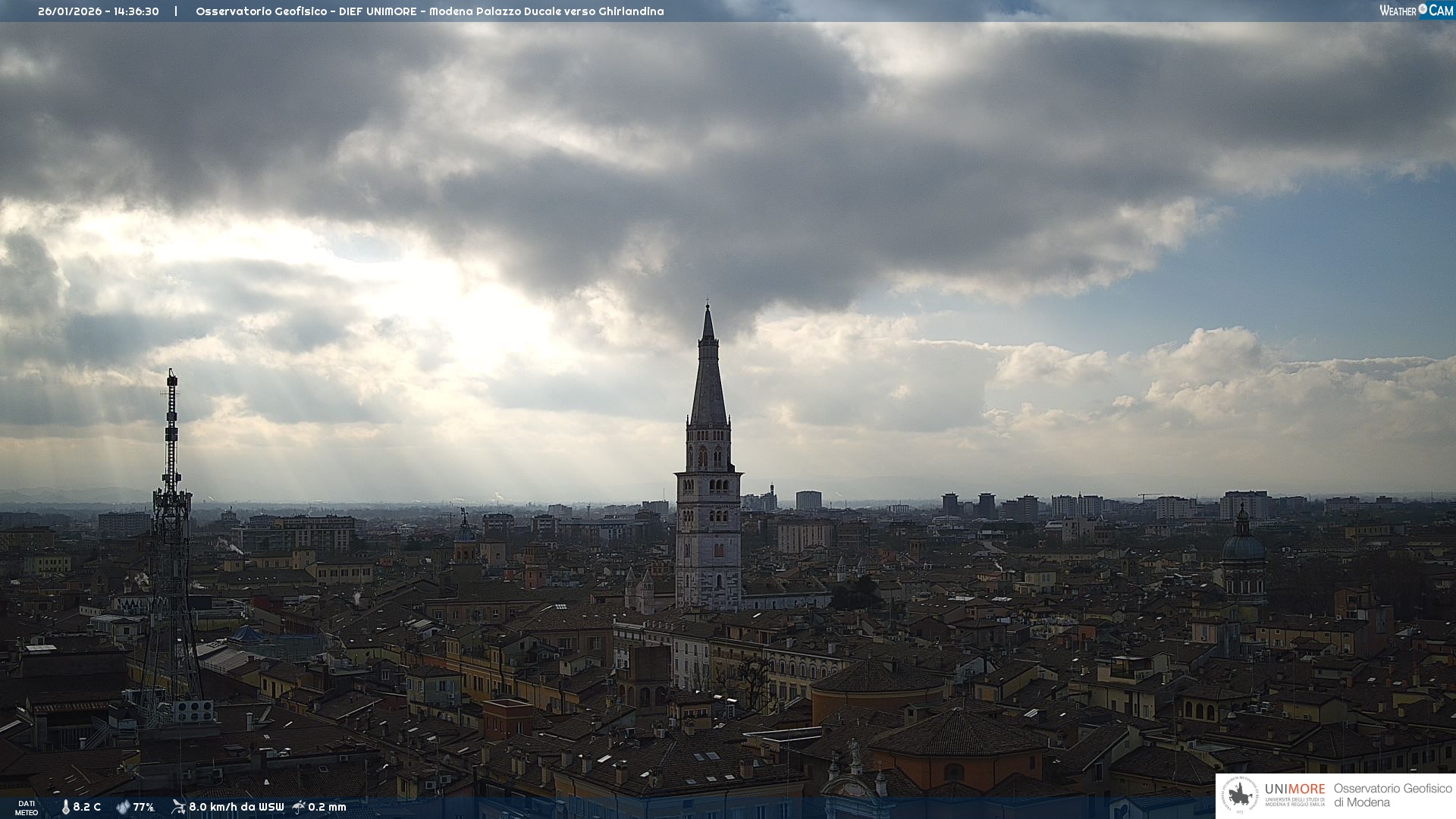This screenshot has height=819, width=1456.
Task: Click the humidity water droplets icon
Action: click(123, 807)
